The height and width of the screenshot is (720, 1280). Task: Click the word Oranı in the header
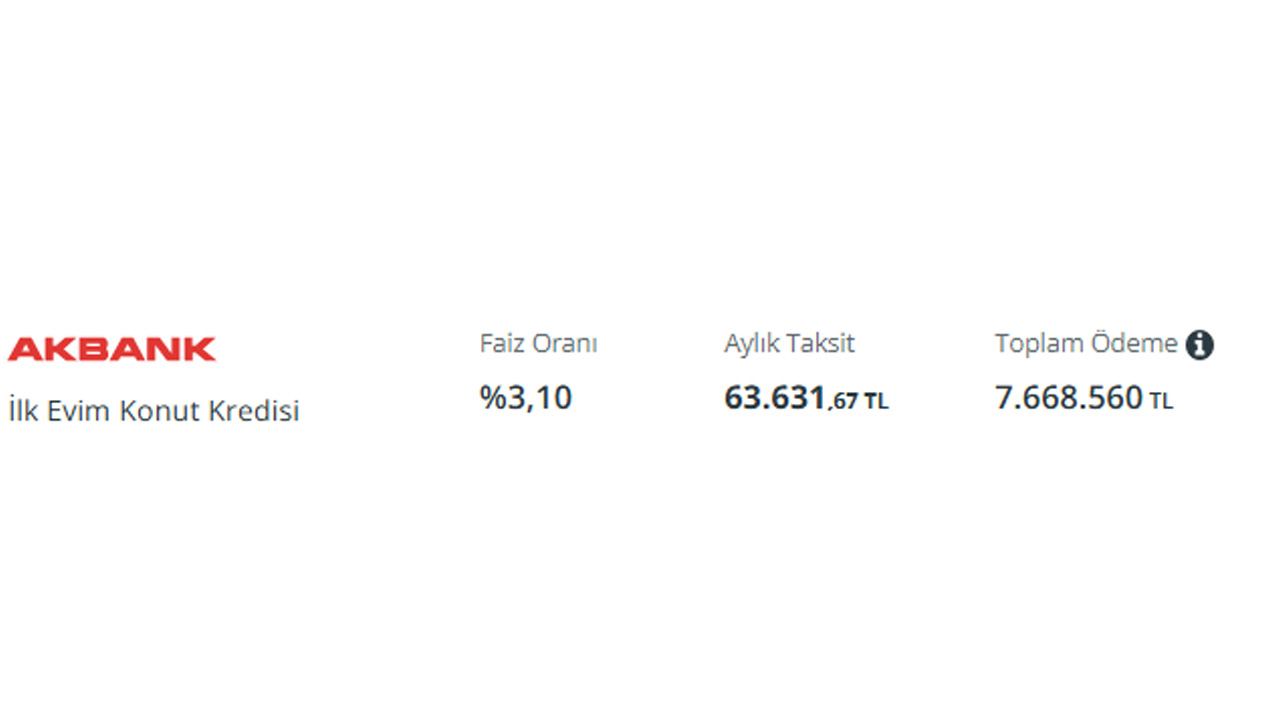coord(564,343)
